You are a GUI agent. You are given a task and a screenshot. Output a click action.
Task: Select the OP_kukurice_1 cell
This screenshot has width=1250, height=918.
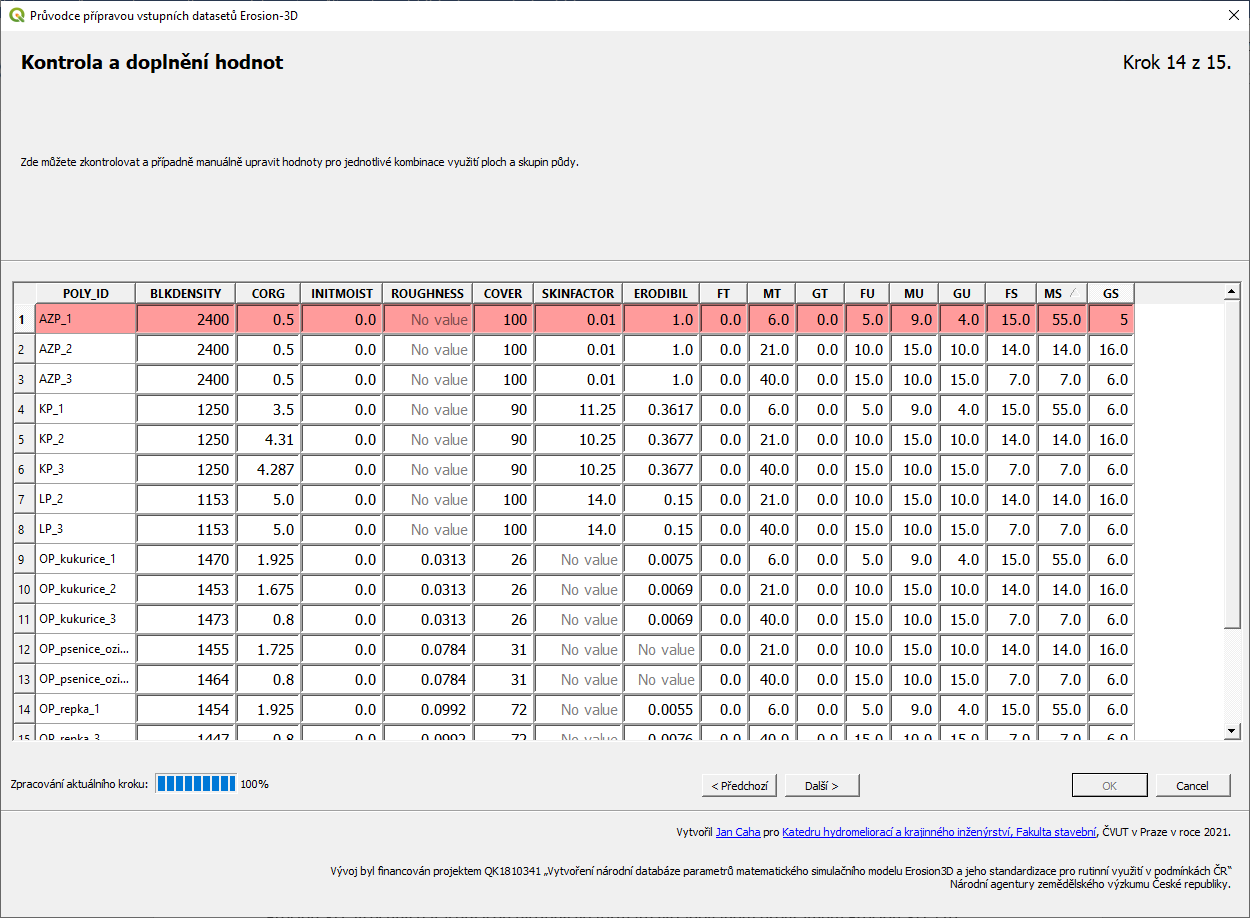click(86, 559)
